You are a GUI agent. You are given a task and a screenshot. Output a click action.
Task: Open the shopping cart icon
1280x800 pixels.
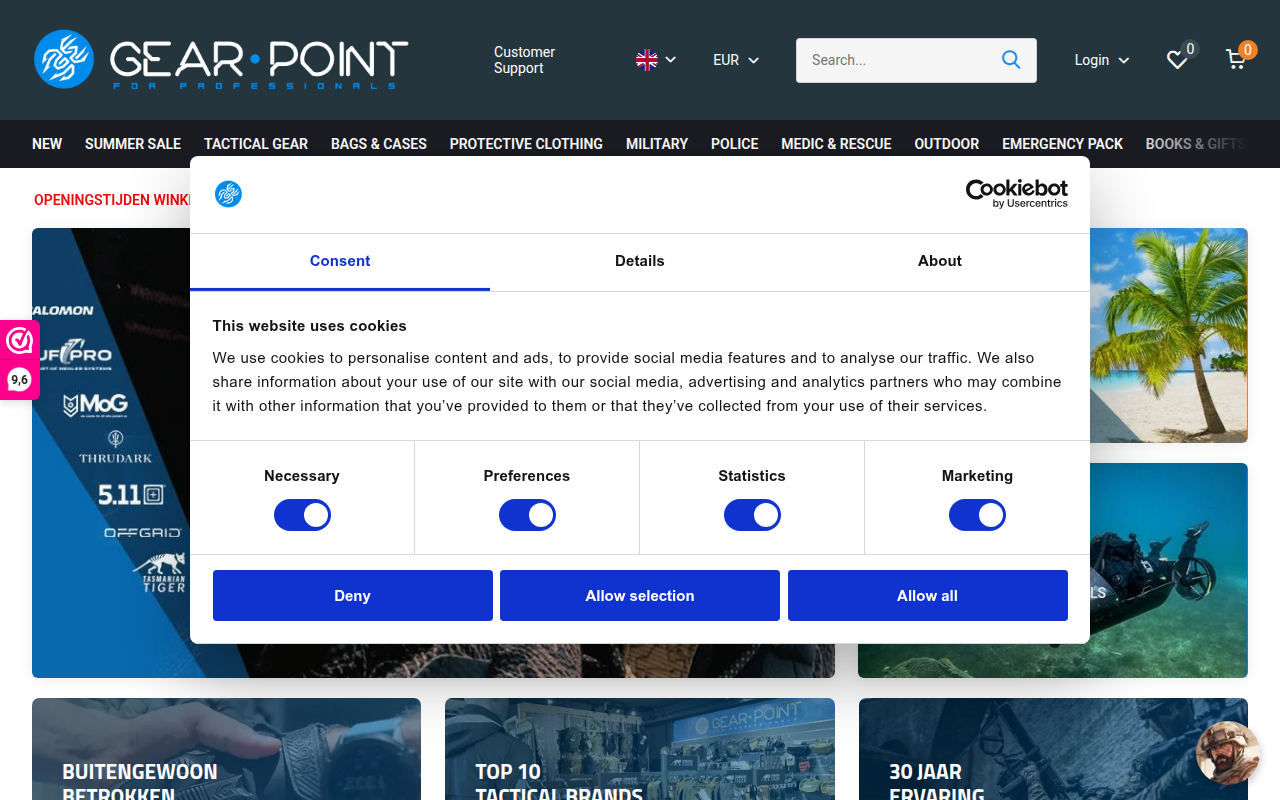[x=1236, y=60]
